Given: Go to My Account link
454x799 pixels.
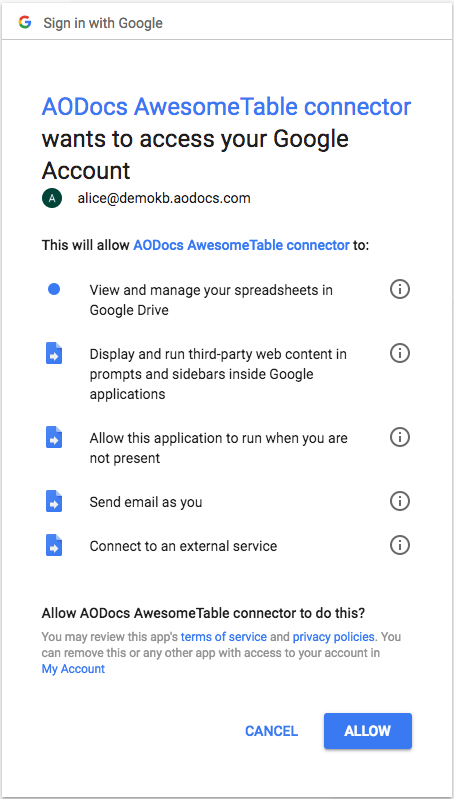Looking at the screenshot, I should pyautogui.click(x=73, y=669).
